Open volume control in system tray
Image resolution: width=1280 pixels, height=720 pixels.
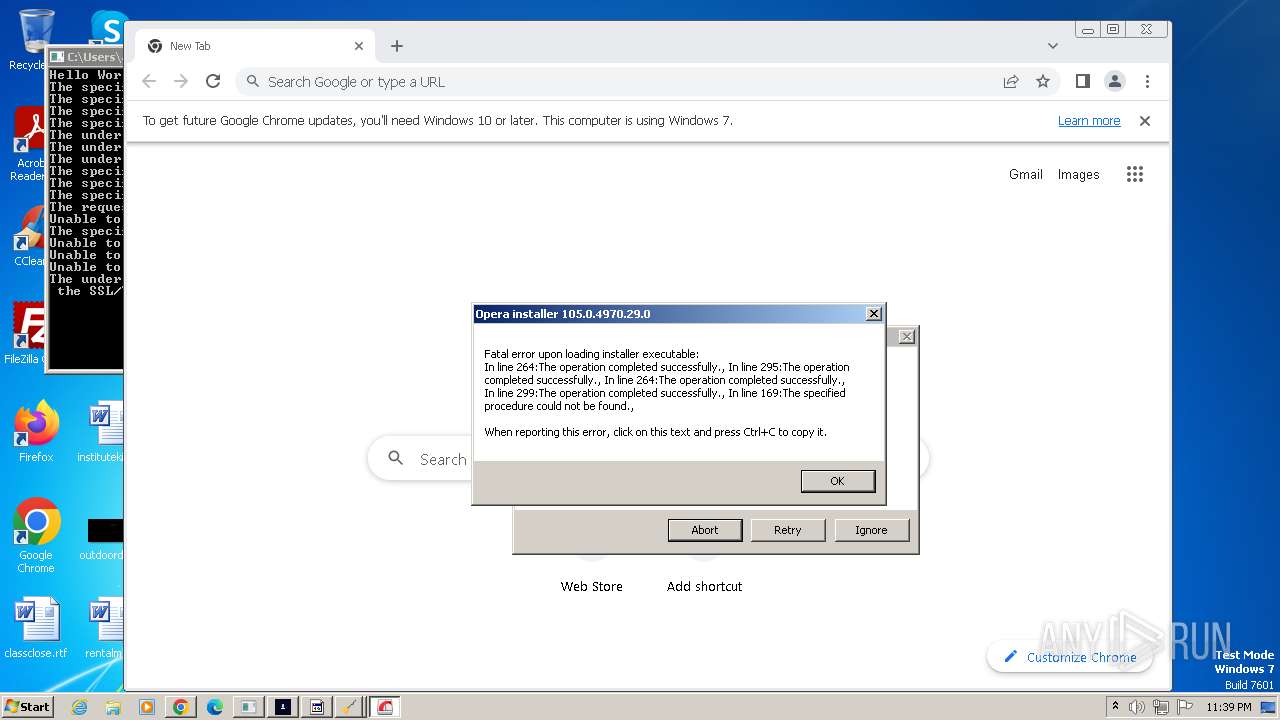[x=1136, y=707]
